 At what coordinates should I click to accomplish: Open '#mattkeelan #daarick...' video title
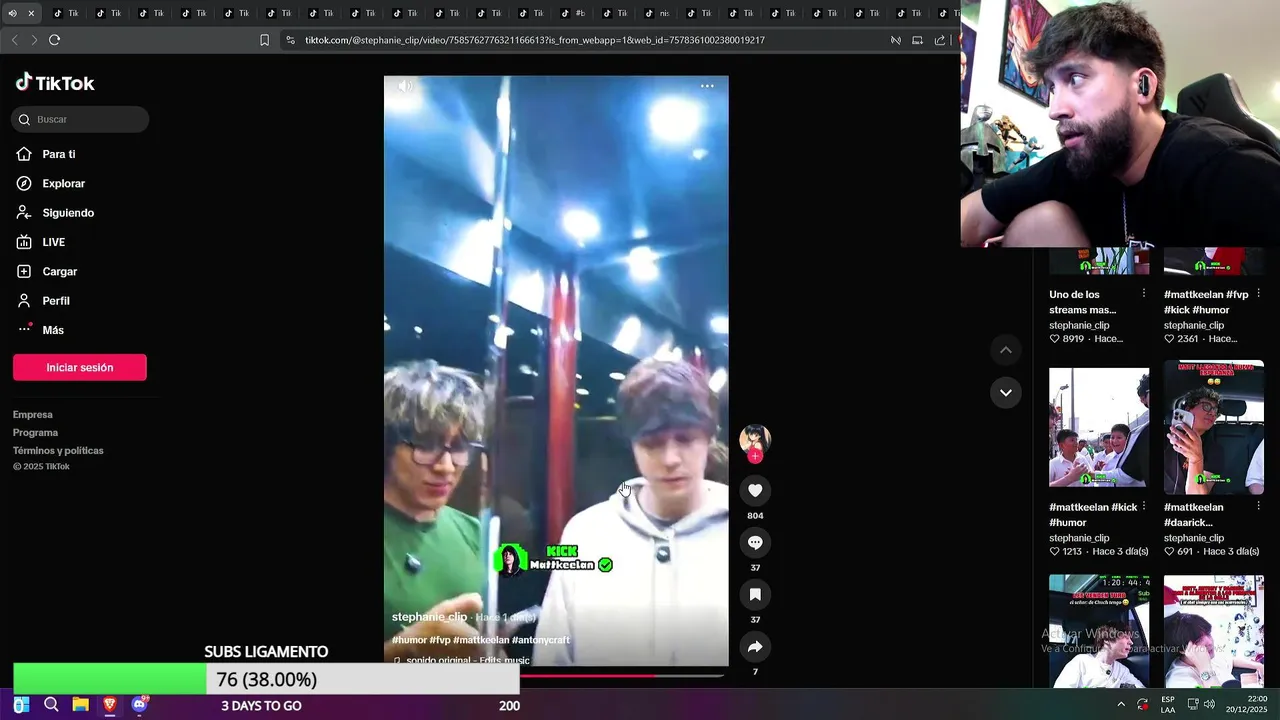click(x=1193, y=515)
